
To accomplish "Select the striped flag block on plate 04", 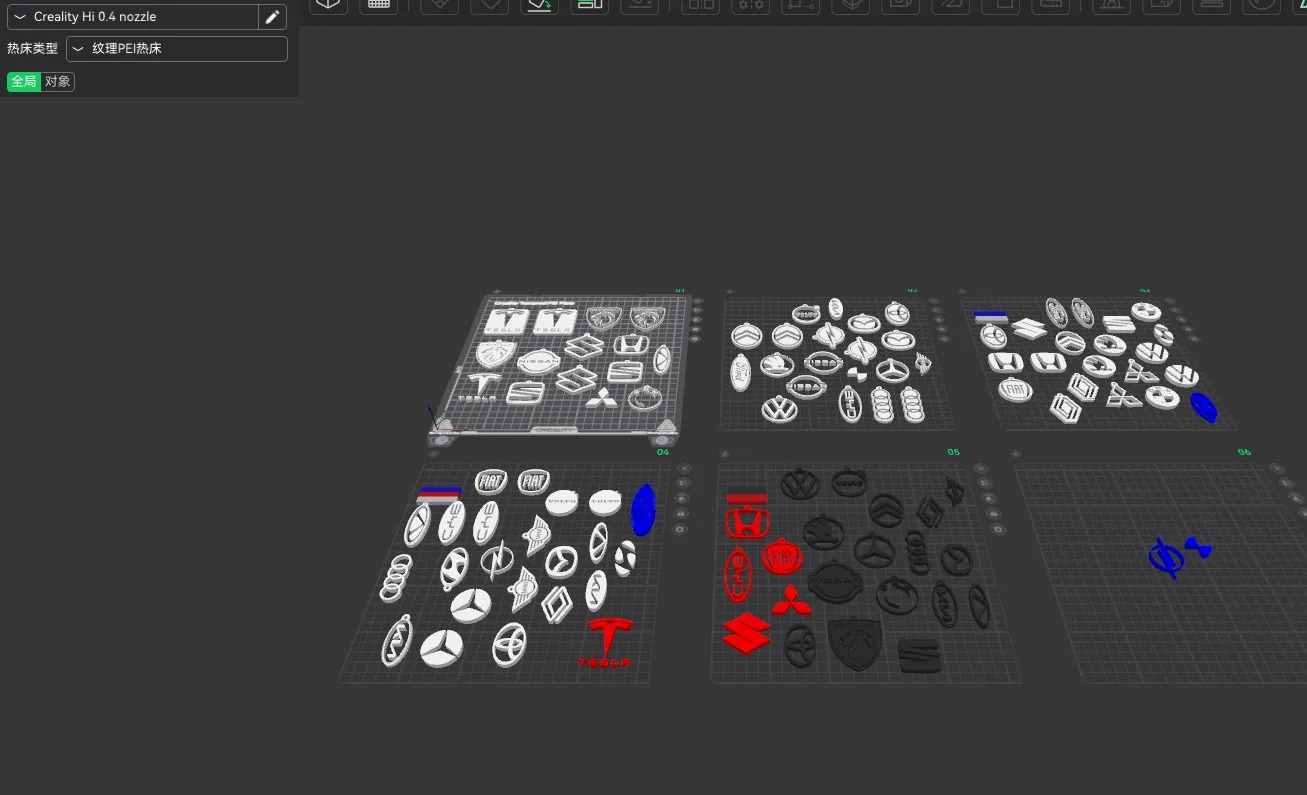I will 439,494.
